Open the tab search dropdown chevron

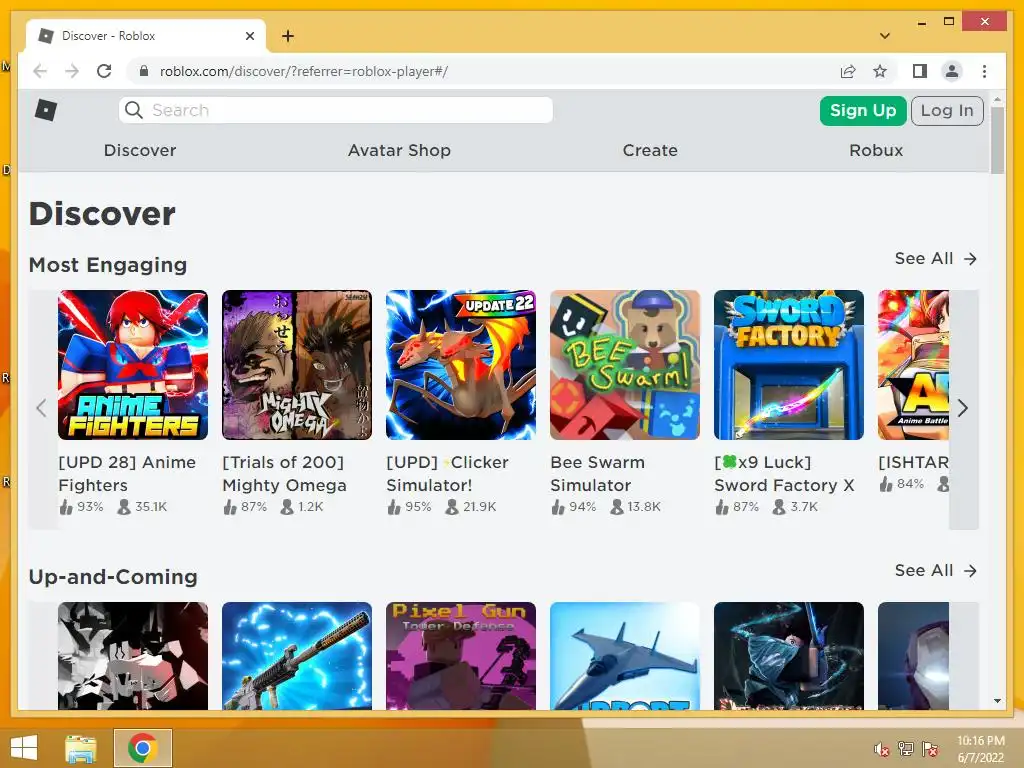(x=885, y=36)
